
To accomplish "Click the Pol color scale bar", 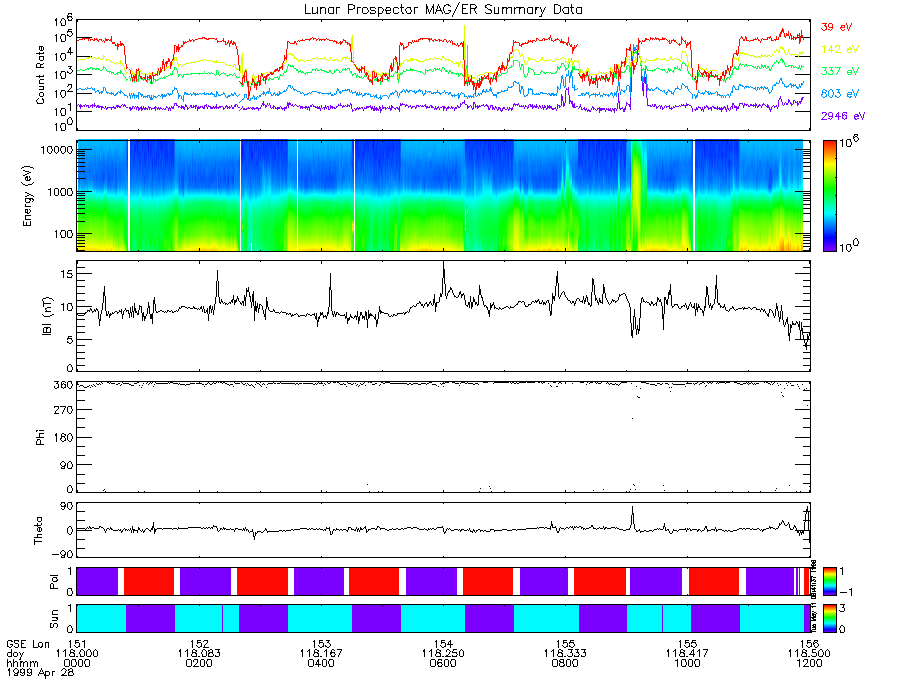I will [x=829, y=582].
